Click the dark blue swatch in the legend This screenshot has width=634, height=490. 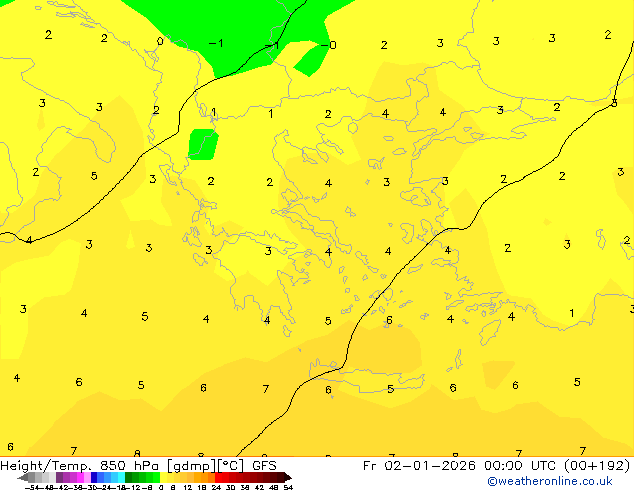pos(94,477)
